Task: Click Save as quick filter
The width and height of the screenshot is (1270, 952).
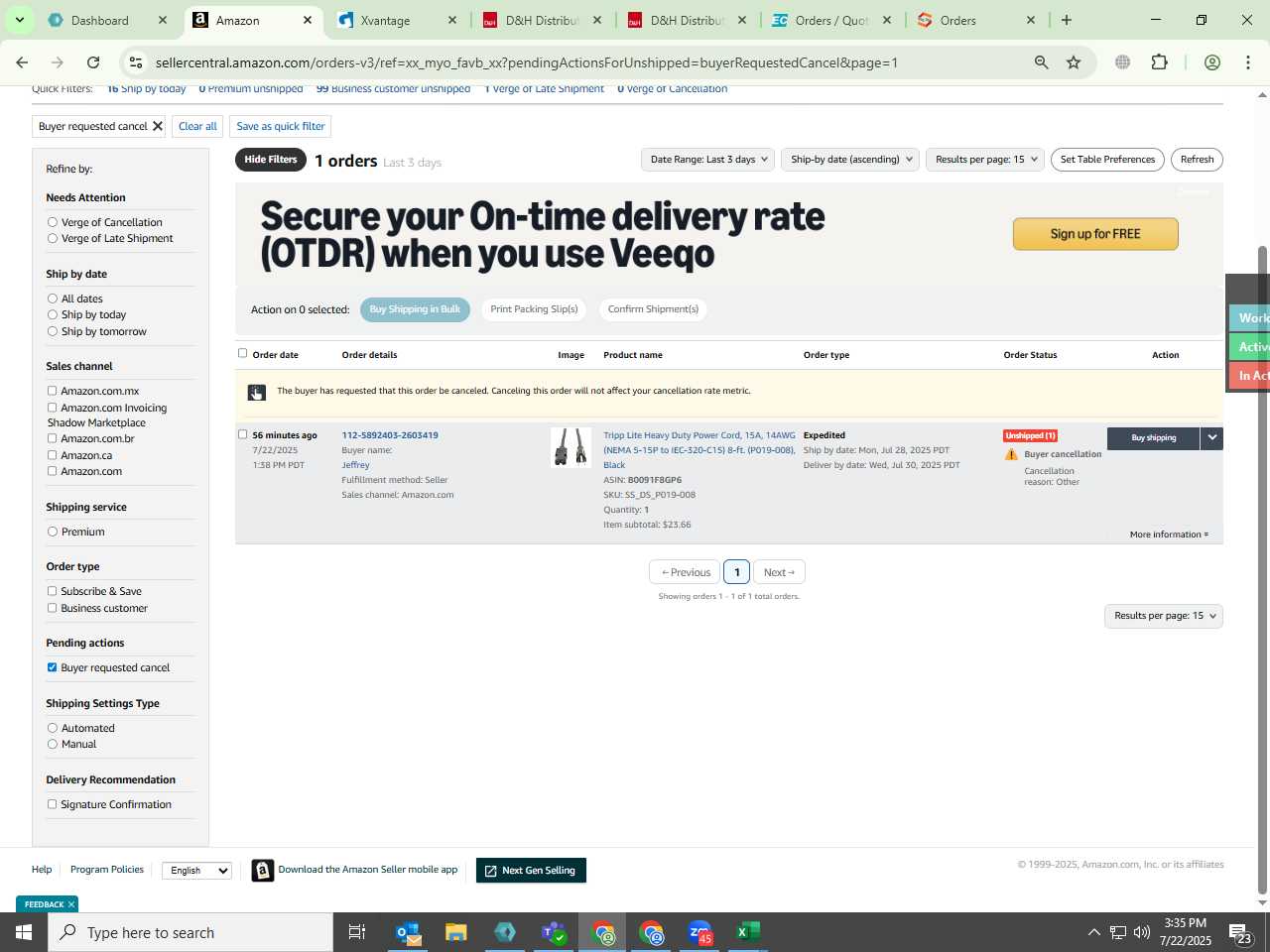Action: (x=281, y=126)
